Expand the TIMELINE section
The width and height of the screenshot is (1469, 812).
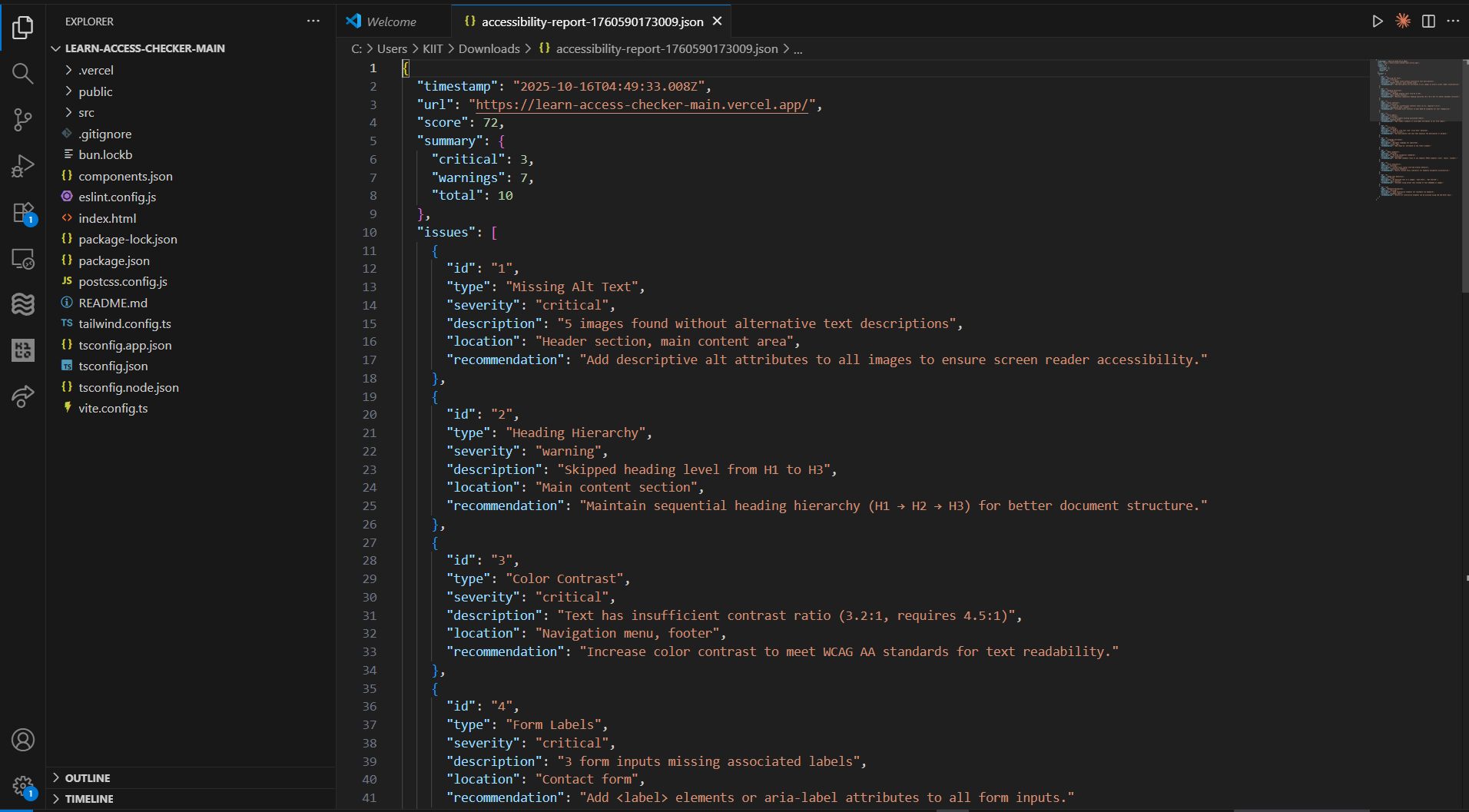tap(191, 799)
